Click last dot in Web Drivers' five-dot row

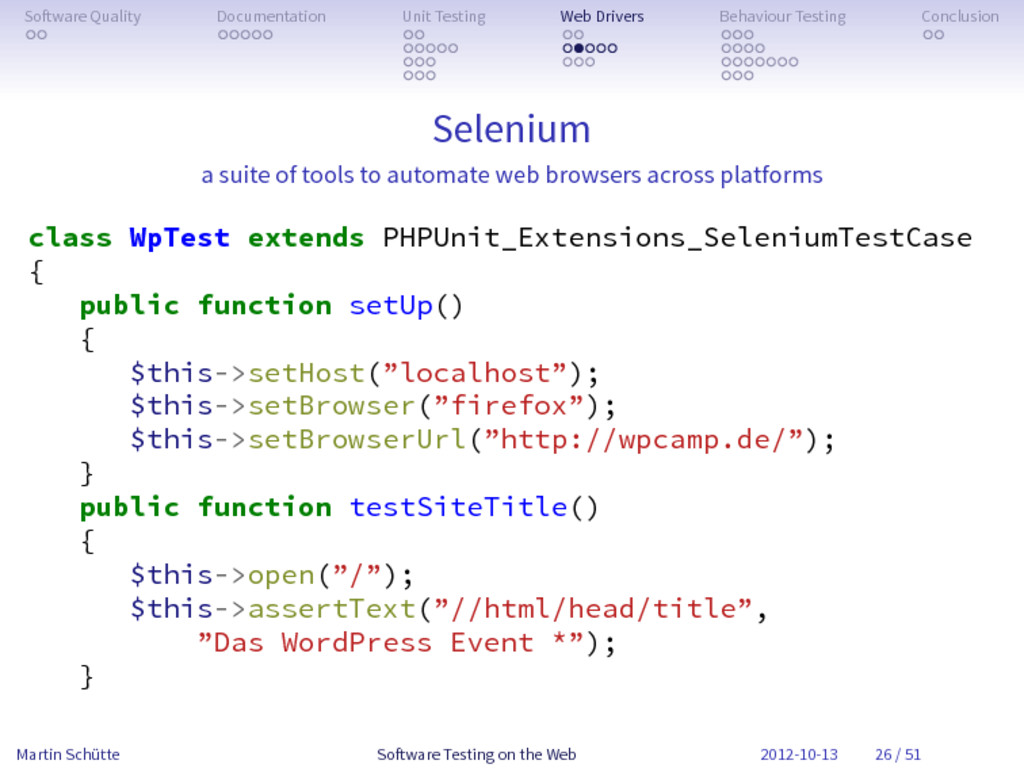612,48
